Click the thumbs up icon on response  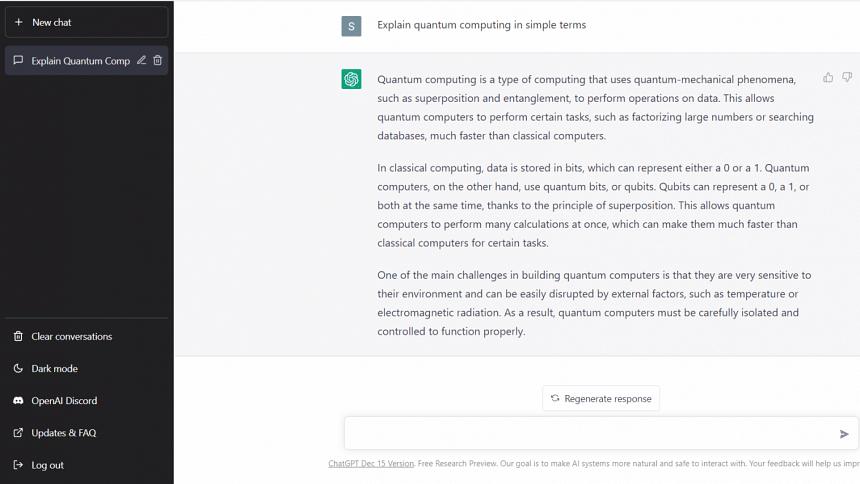click(828, 78)
